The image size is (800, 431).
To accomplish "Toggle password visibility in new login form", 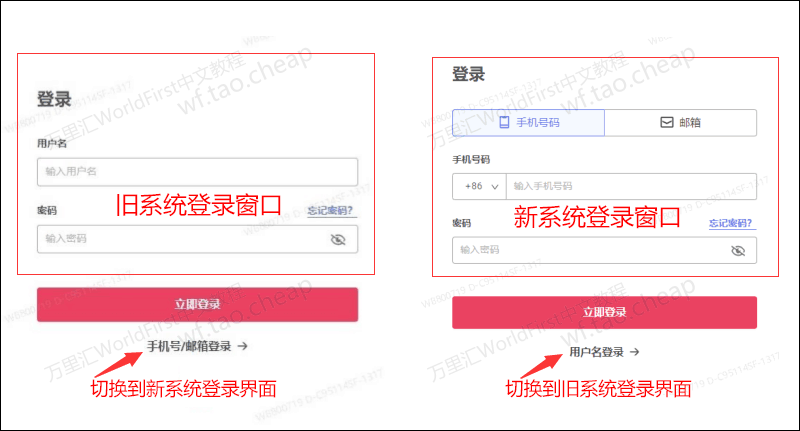I will pos(738,250).
